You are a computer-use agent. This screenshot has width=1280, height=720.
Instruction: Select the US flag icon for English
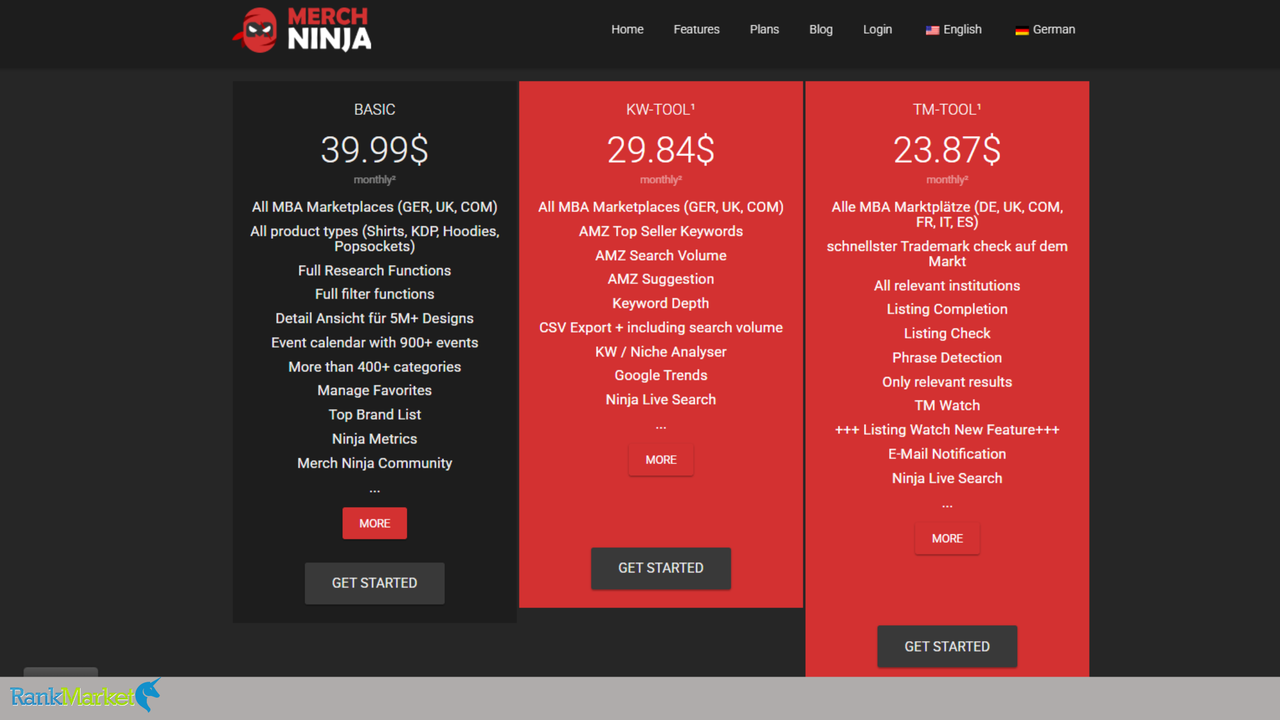coord(932,30)
